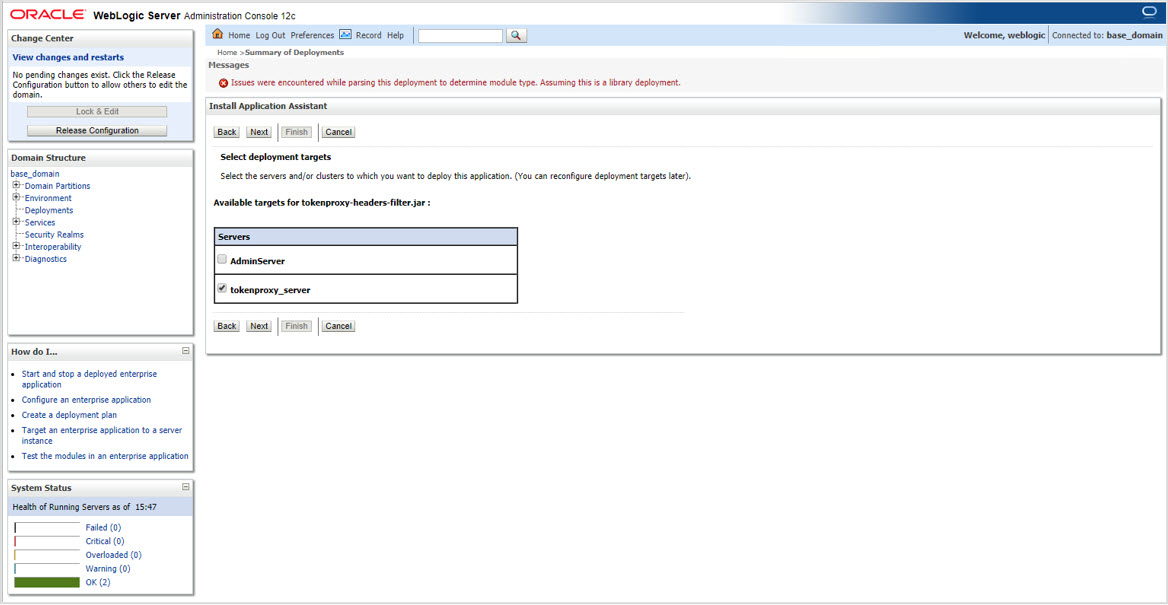The image size is (1168, 605).
Task: Click the bottom Next button
Action: pos(258,326)
